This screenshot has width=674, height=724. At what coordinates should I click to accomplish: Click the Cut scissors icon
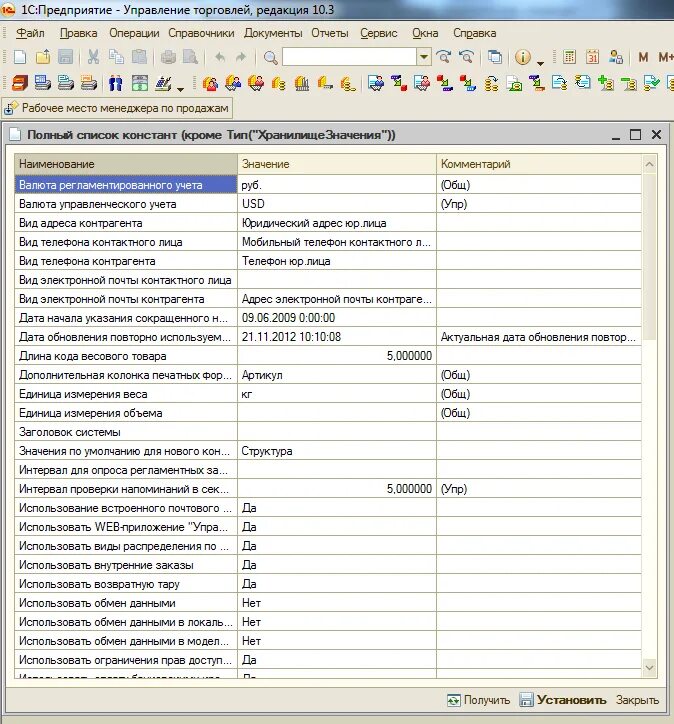pyautogui.click(x=93, y=57)
